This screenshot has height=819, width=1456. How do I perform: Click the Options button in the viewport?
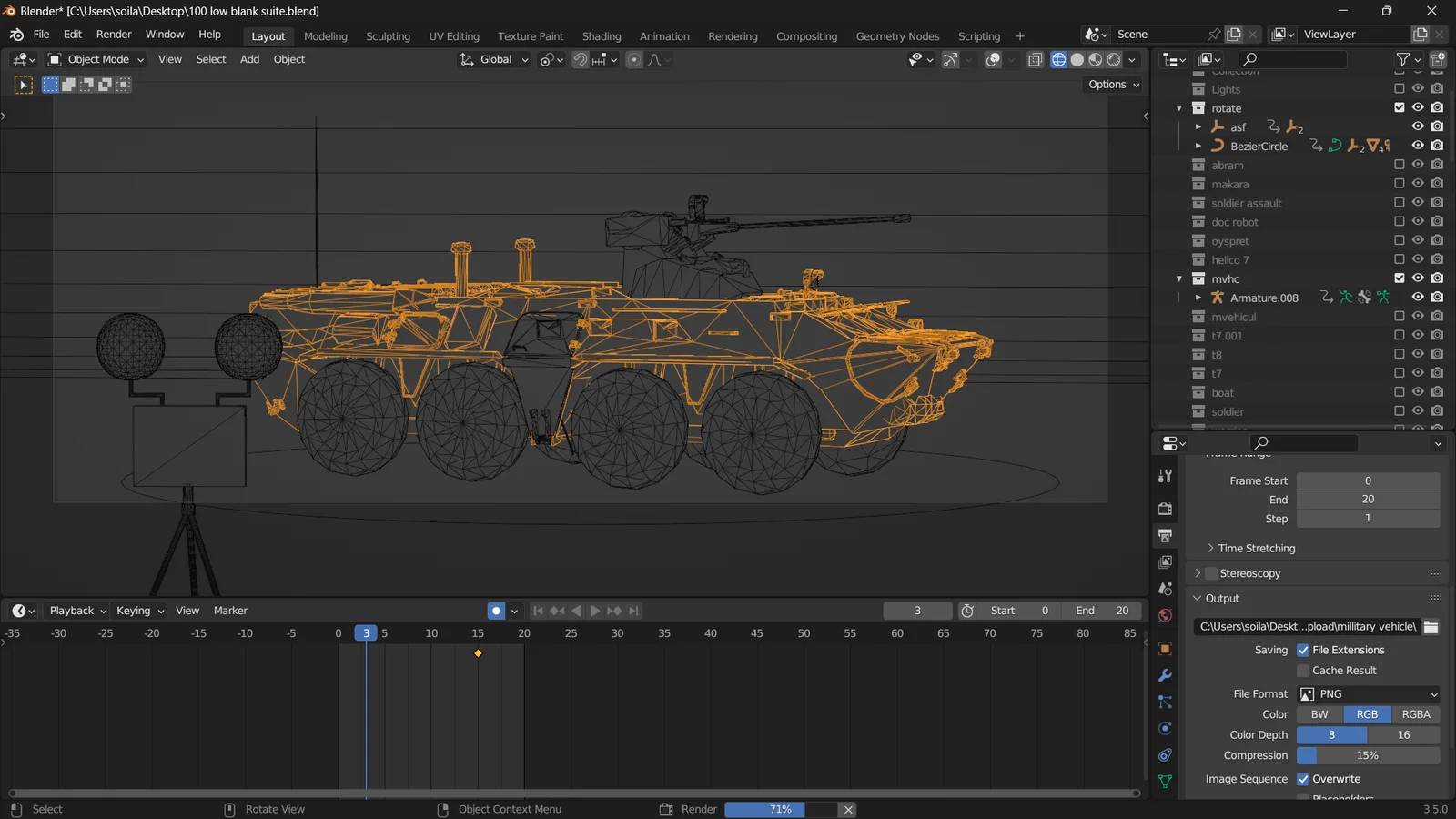1111,84
